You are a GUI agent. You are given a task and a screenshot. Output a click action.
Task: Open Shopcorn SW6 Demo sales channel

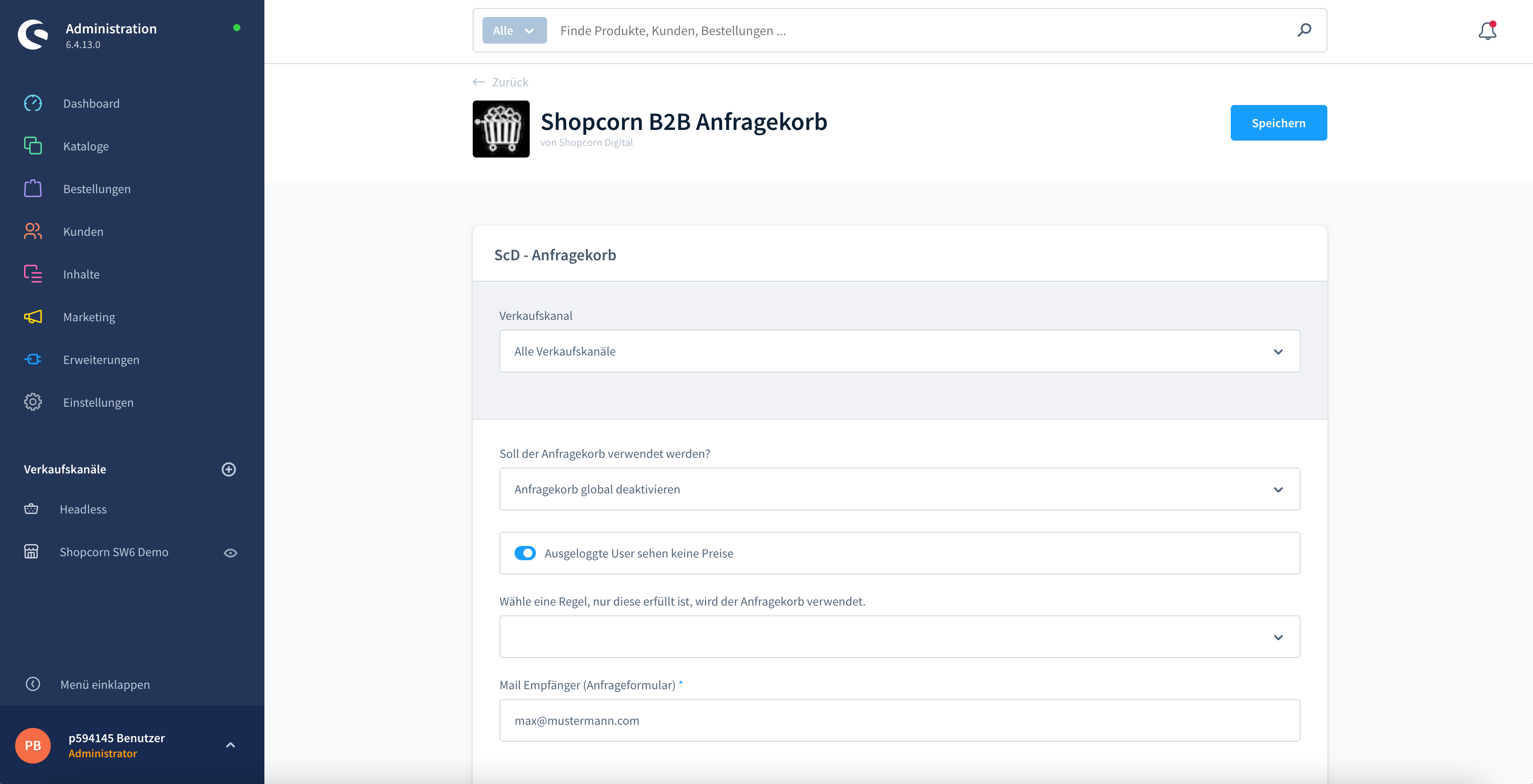point(114,552)
